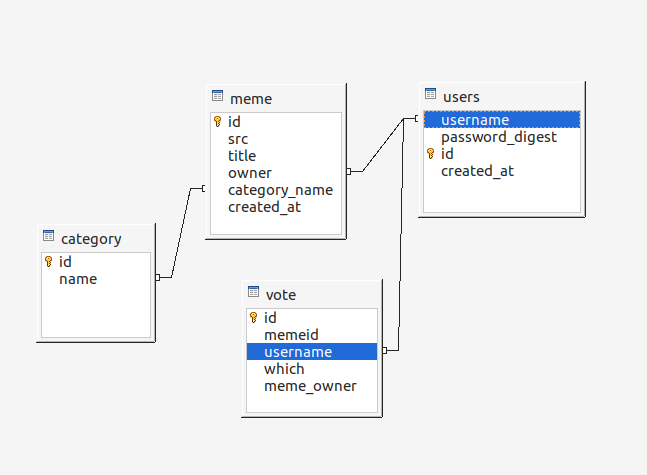Click the users table icon

point(430,94)
